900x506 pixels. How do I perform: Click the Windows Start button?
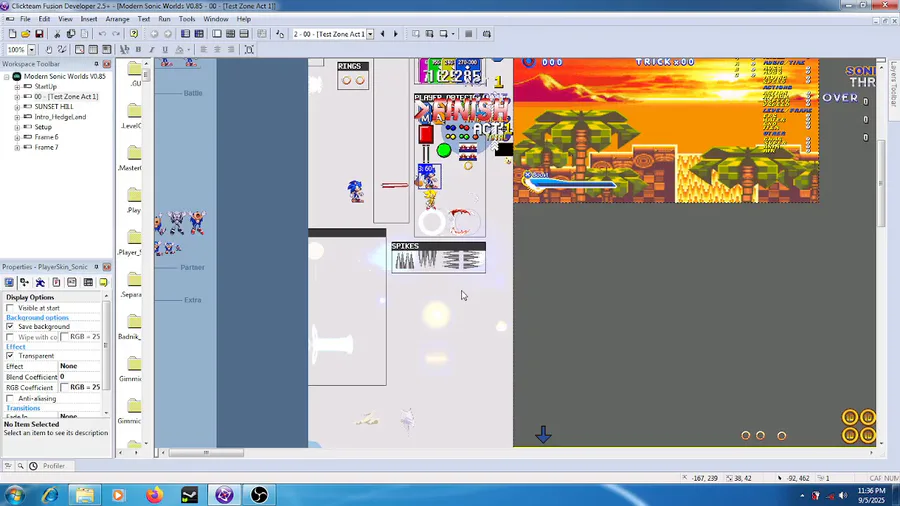[14, 494]
